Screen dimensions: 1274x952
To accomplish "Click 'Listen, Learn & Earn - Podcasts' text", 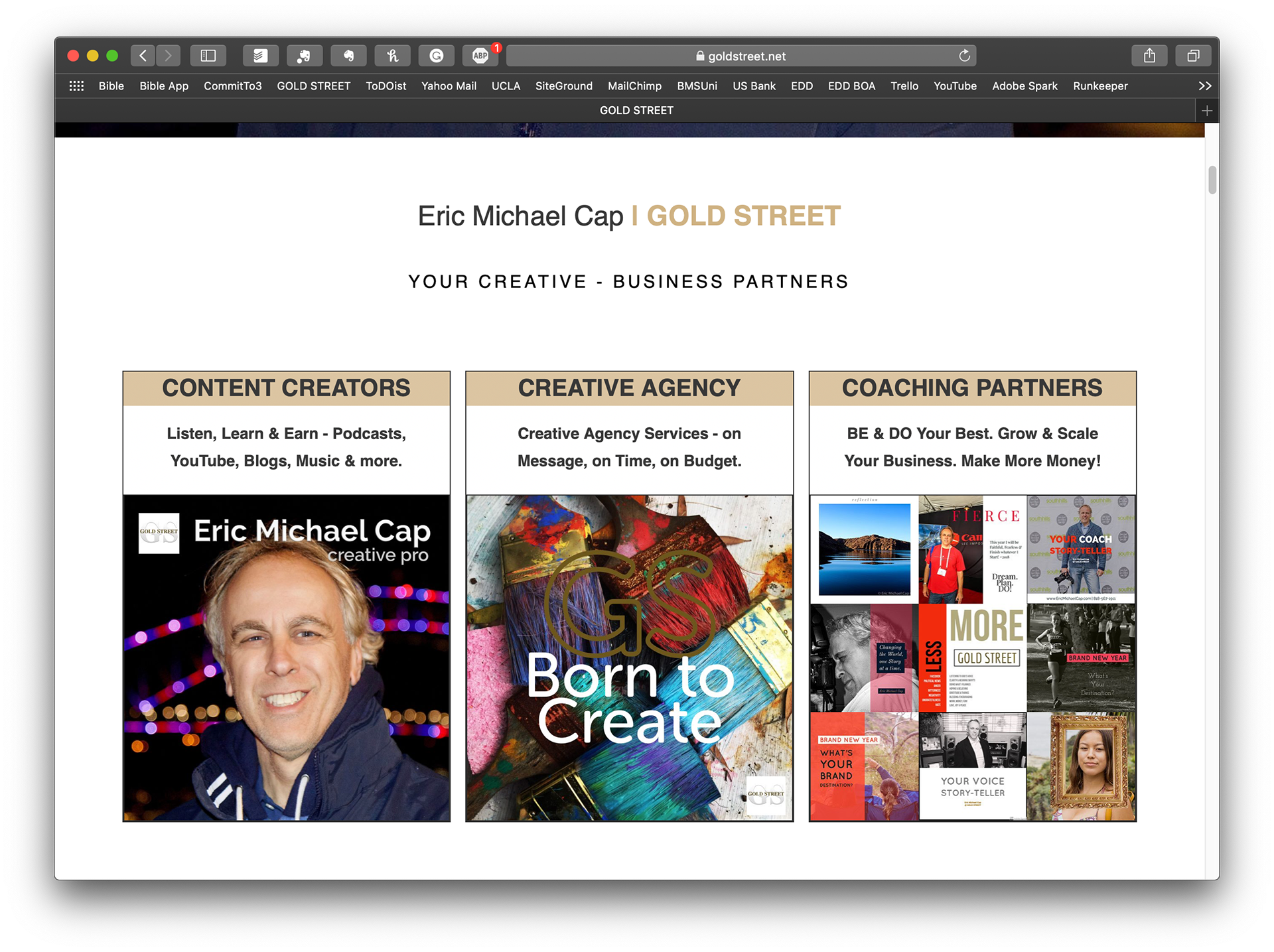I will tap(287, 434).
